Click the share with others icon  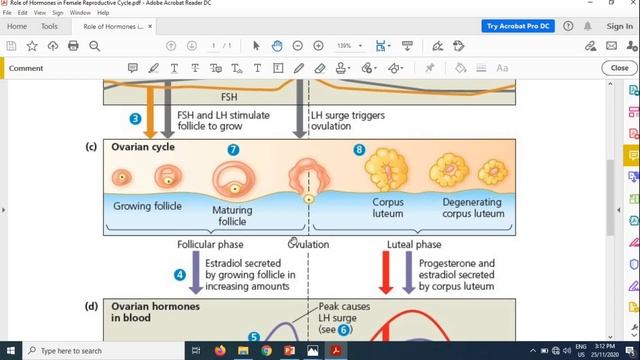(632, 46)
